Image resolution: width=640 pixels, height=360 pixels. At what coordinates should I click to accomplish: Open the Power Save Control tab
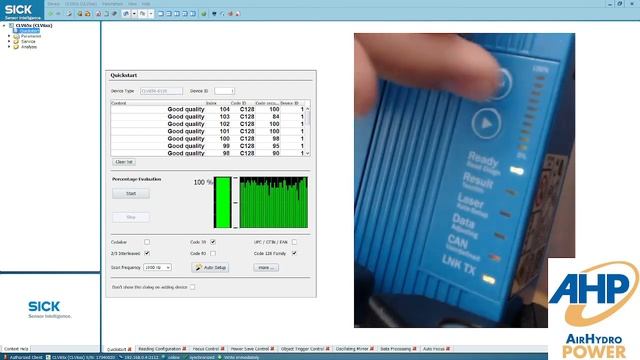point(250,349)
